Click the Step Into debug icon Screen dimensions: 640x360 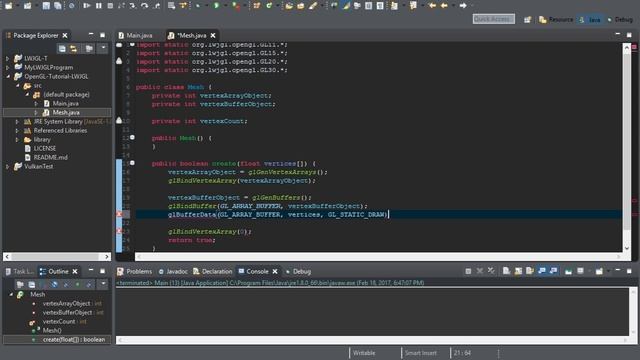133,6
